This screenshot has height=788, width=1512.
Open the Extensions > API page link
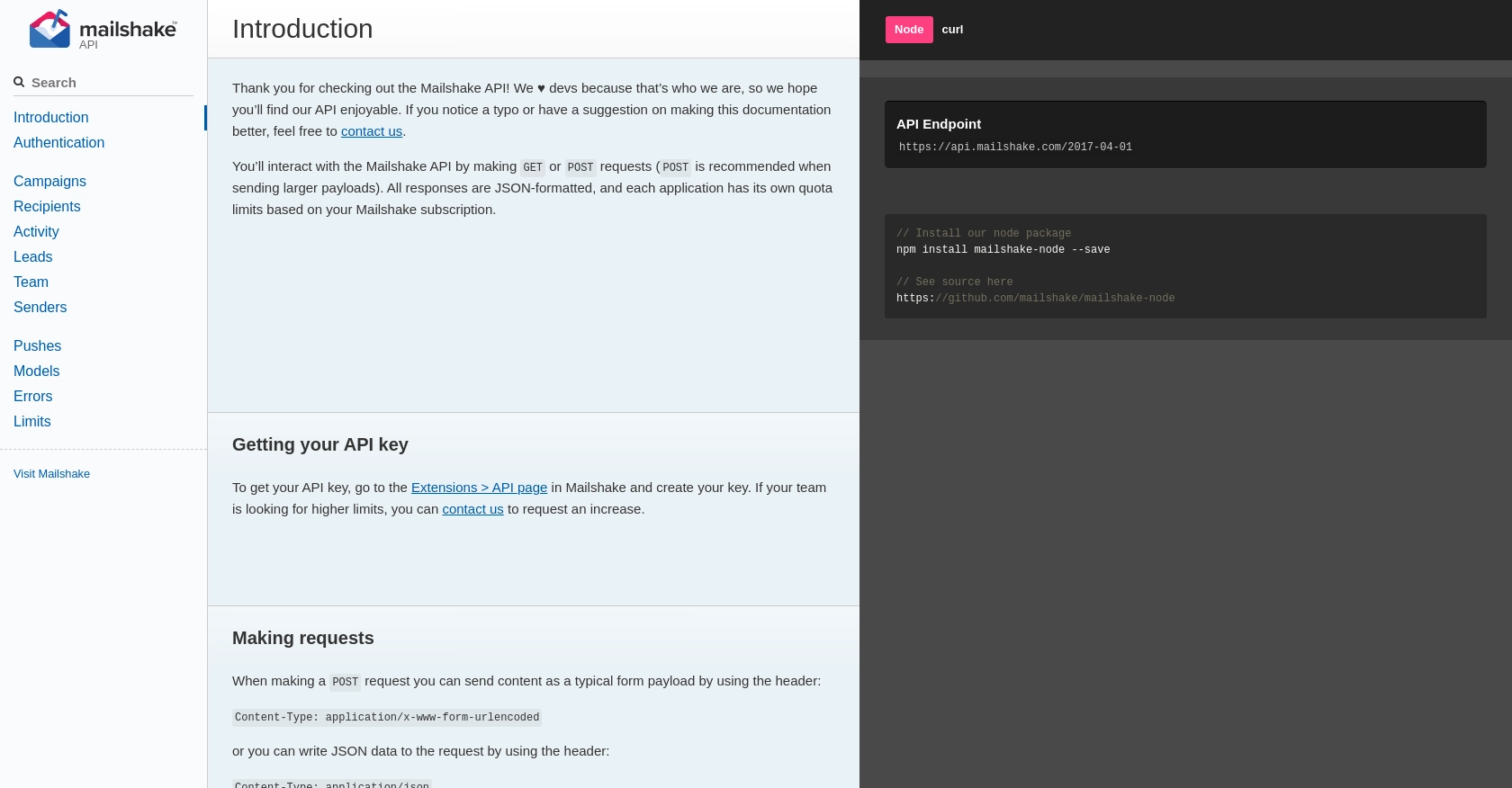(x=479, y=488)
